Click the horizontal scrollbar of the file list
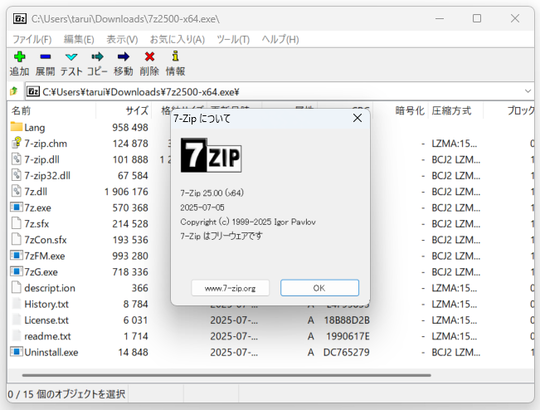Screen dimensions: 540x410 click(226, 375)
